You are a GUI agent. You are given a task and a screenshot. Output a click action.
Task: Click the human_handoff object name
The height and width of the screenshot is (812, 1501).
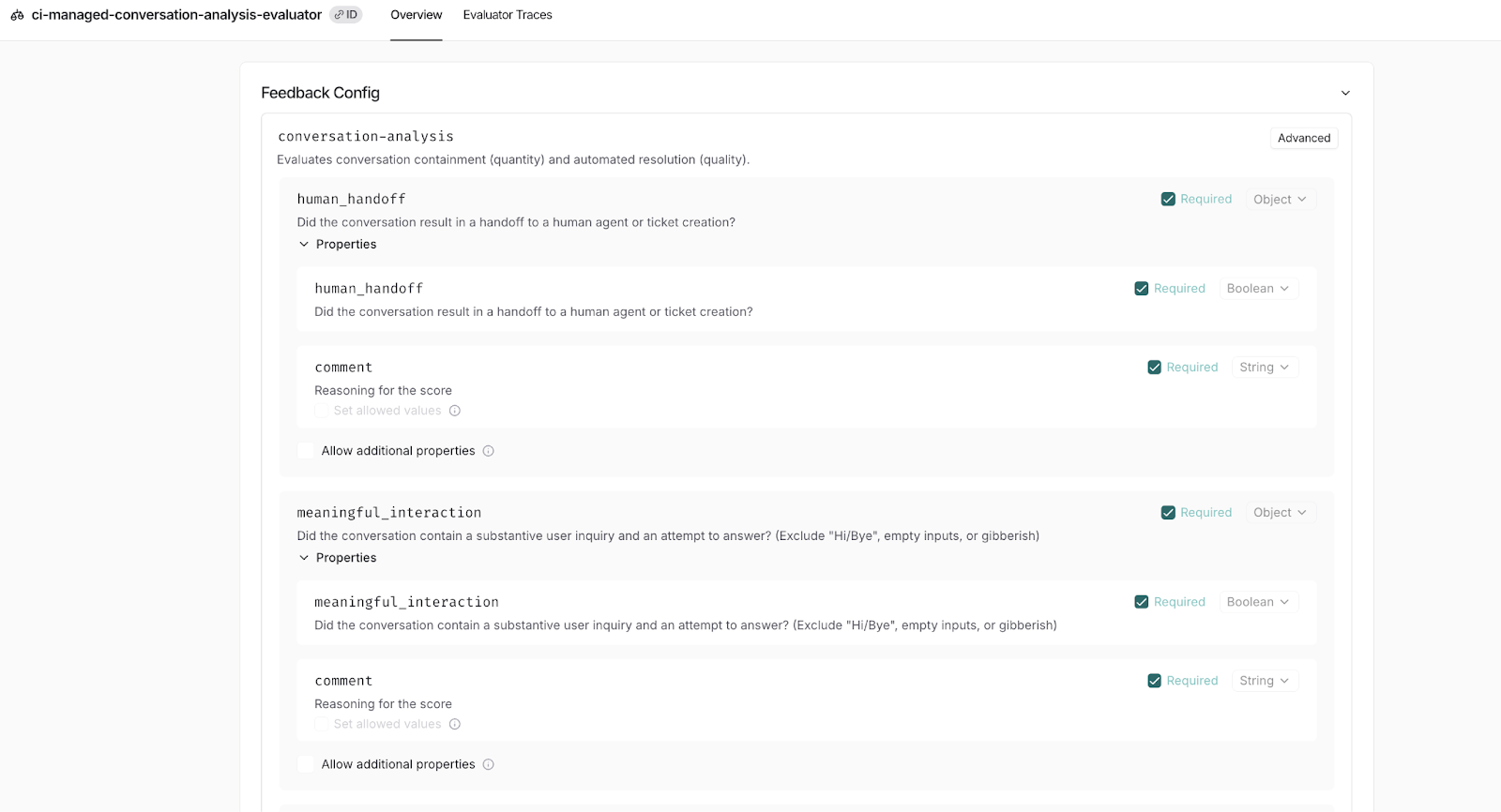click(351, 199)
